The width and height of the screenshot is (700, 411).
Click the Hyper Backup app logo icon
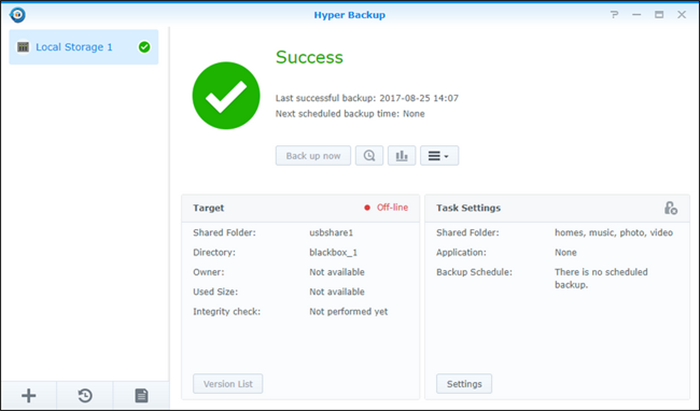(17, 15)
